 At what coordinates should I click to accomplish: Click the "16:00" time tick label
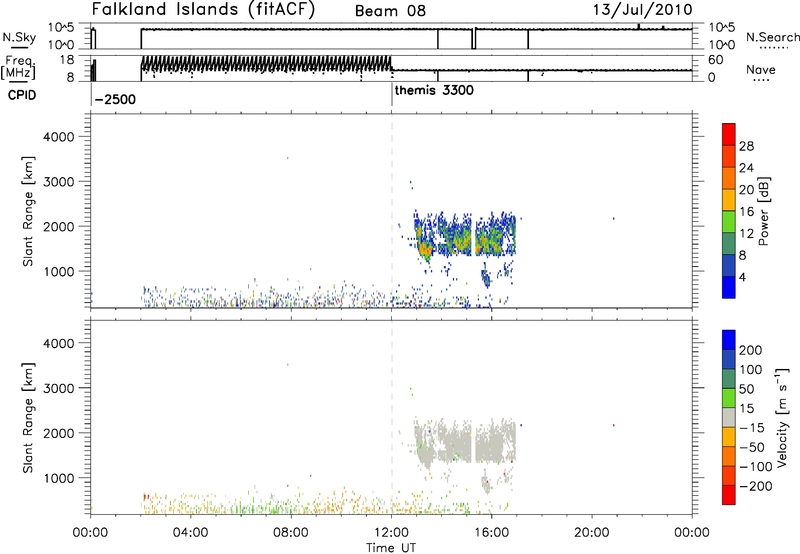(491, 533)
